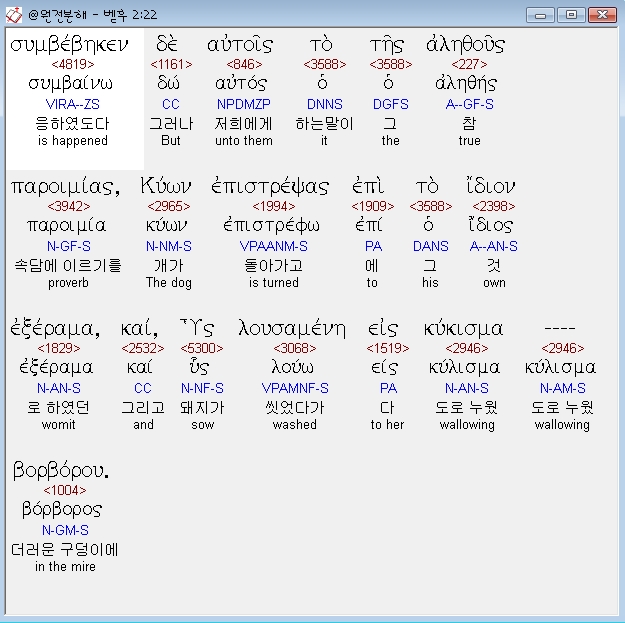Image resolution: width=625 pixels, height=623 pixels.
Task: Select the Greek word ἴδιον
Action: (x=490, y=186)
